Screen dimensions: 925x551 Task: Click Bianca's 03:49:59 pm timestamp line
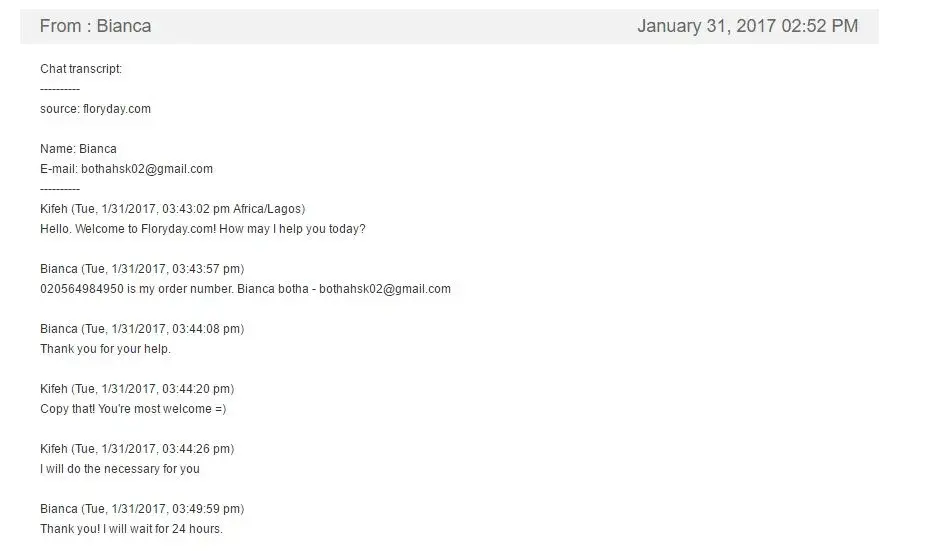coord(142,509)
